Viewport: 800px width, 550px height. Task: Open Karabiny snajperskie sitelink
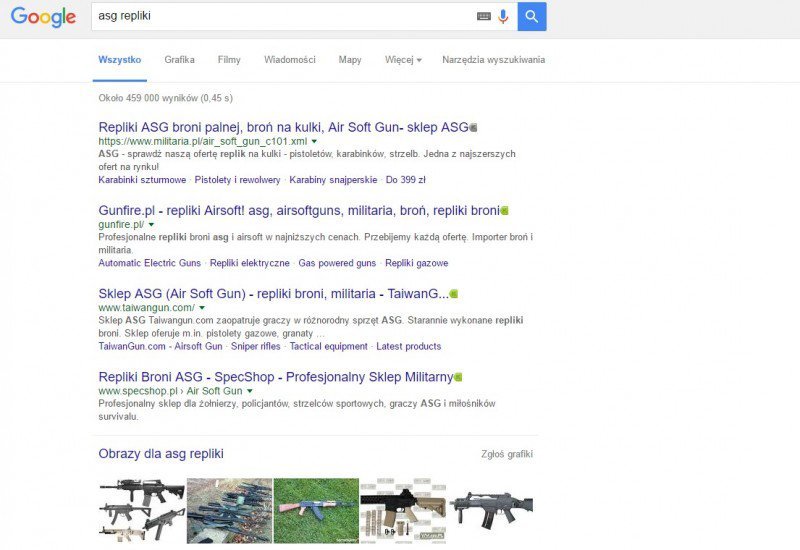click(x=333, y=180)
